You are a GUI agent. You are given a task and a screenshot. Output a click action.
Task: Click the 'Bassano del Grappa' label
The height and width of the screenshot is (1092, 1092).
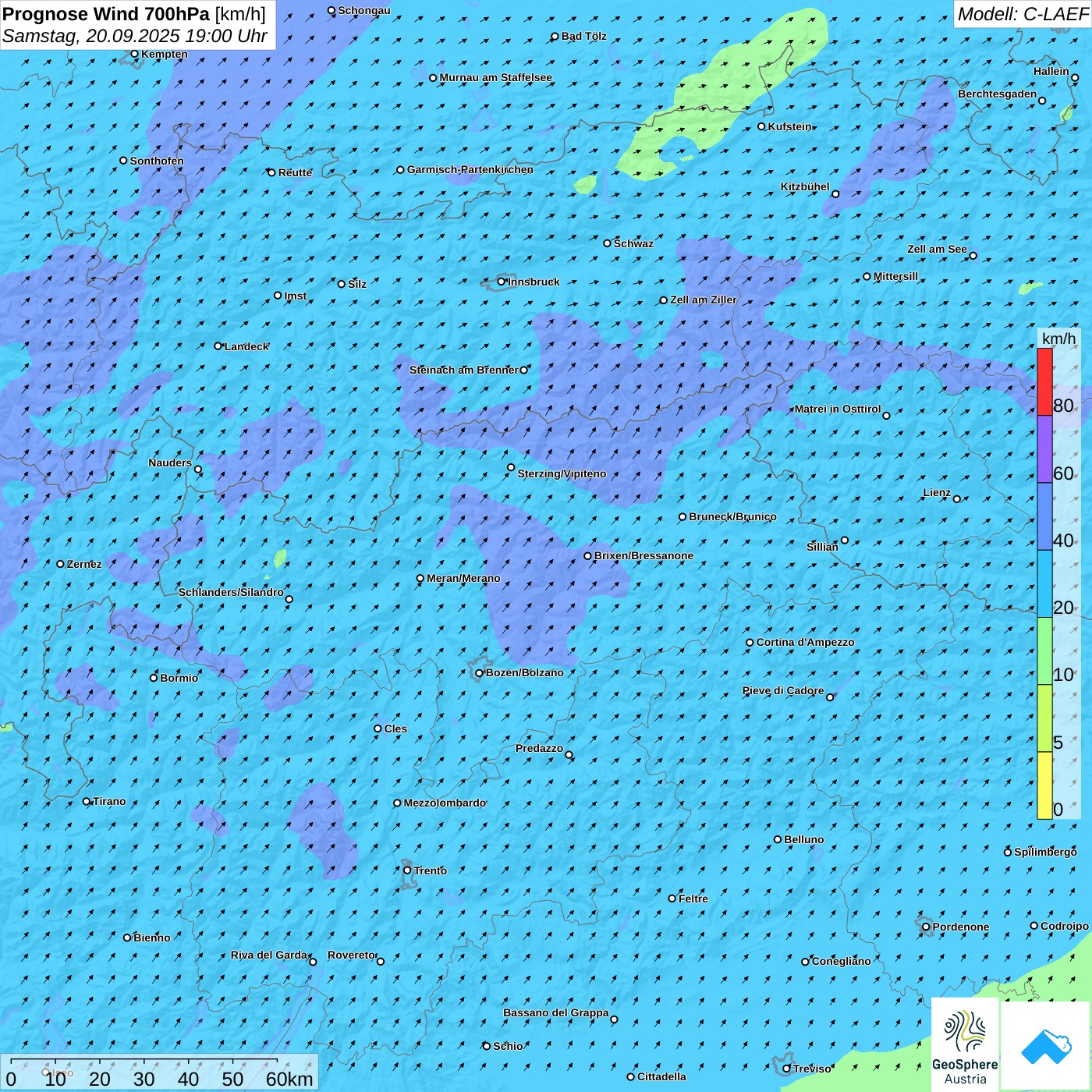(556, 1012)
